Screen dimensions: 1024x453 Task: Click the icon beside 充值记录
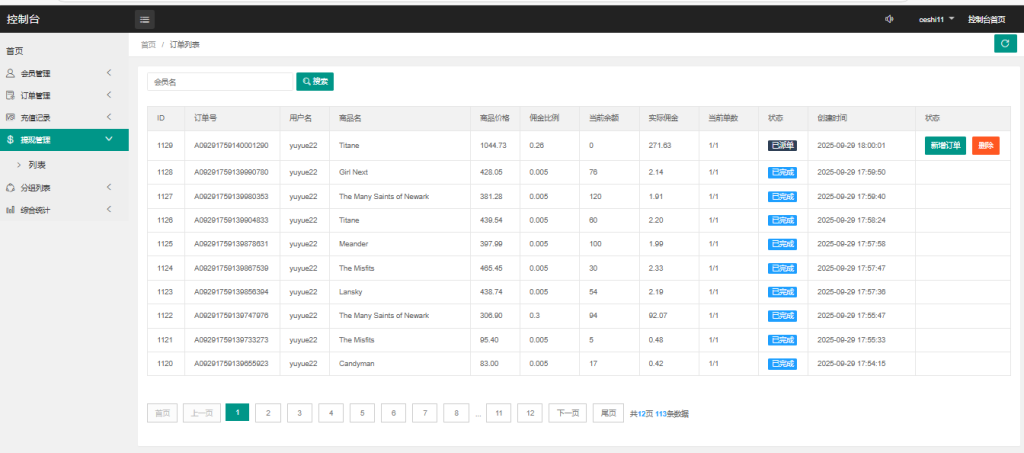10,117
